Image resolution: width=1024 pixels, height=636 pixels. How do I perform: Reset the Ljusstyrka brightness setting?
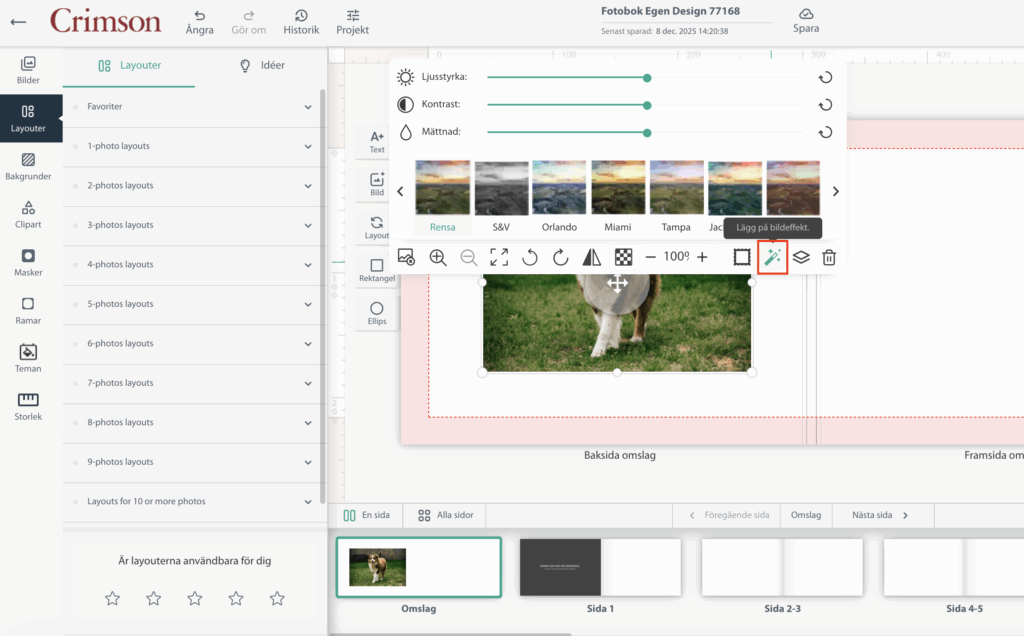coord(826,77)
